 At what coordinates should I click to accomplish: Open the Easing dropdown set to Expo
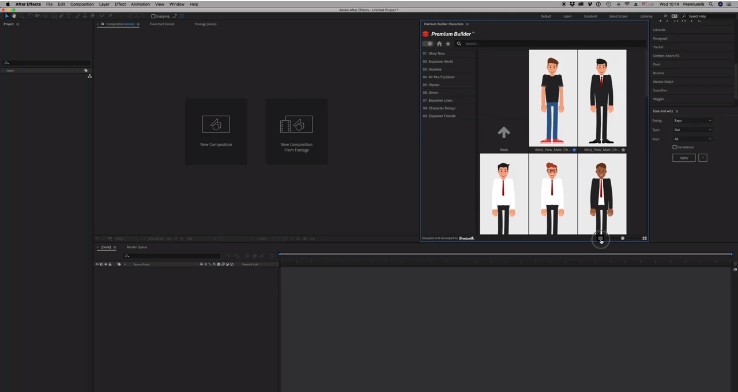click(692, 121)
